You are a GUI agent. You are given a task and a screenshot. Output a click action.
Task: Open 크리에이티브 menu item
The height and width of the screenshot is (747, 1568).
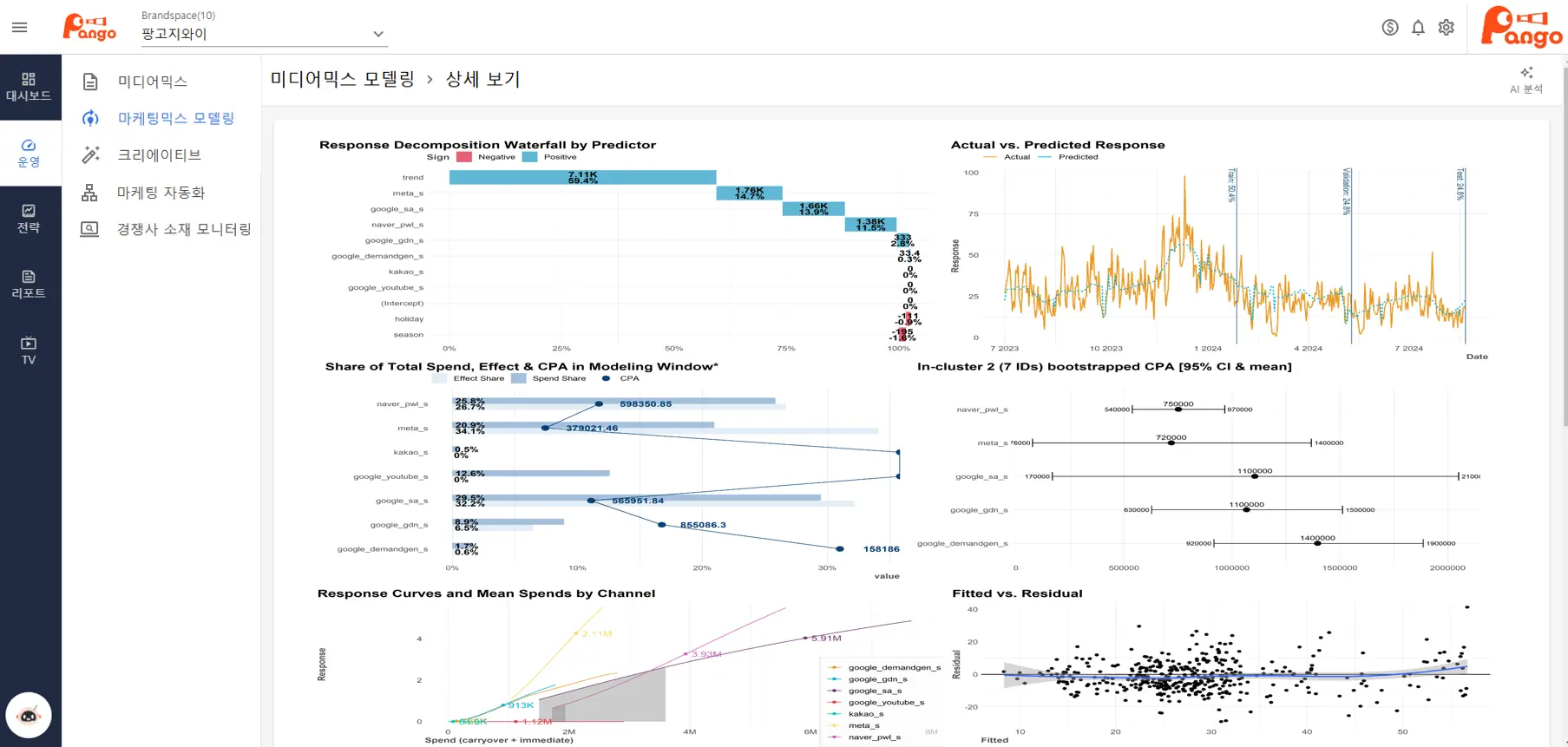159,155
